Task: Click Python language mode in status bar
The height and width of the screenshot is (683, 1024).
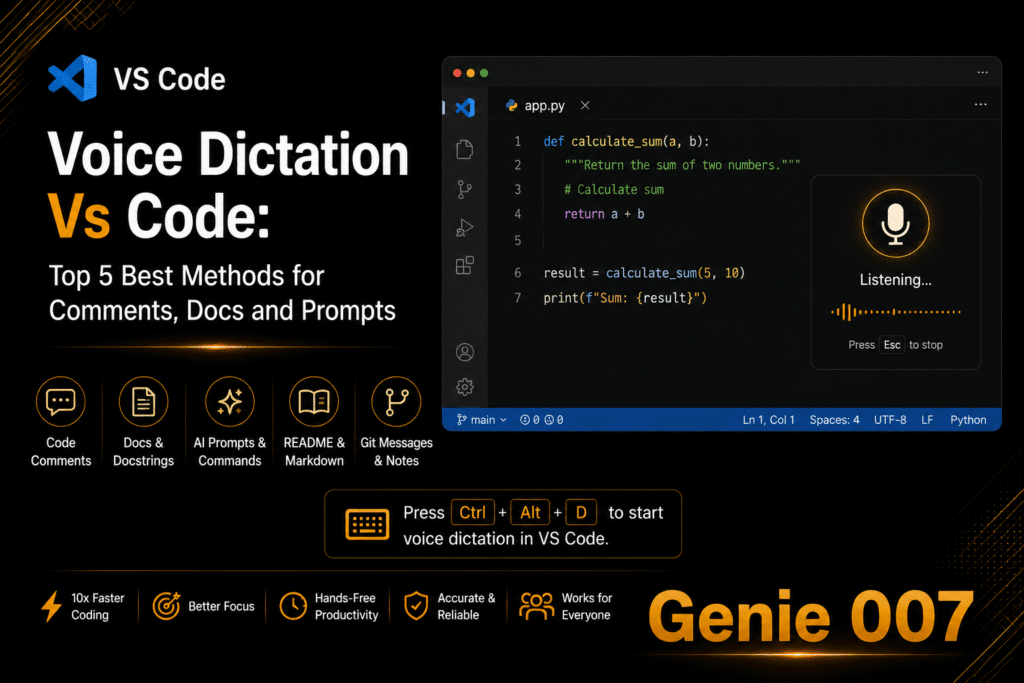Action: [968, 420]
